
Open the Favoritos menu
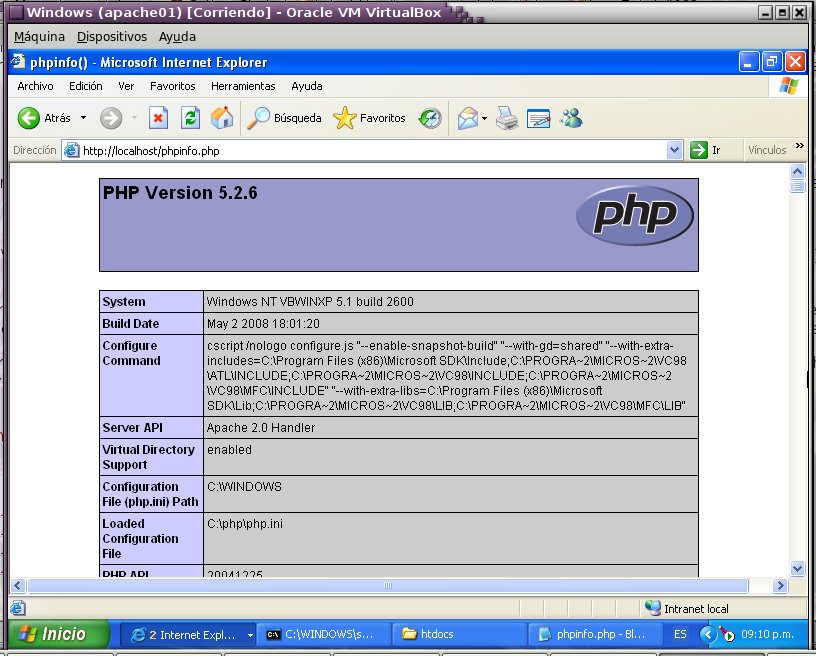coord(173,86)
